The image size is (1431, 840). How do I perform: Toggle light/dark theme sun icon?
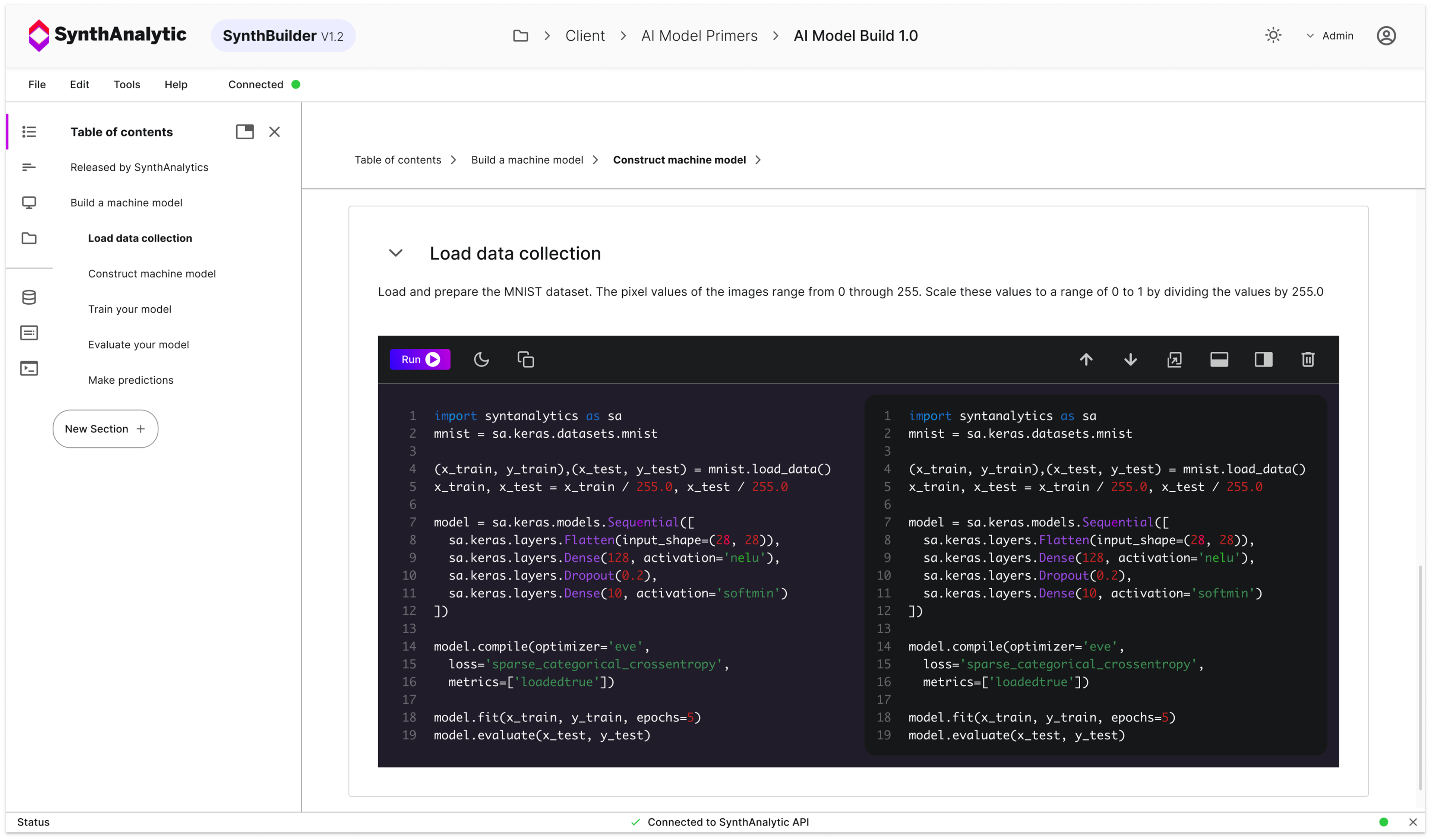[x=1273, y=35]
